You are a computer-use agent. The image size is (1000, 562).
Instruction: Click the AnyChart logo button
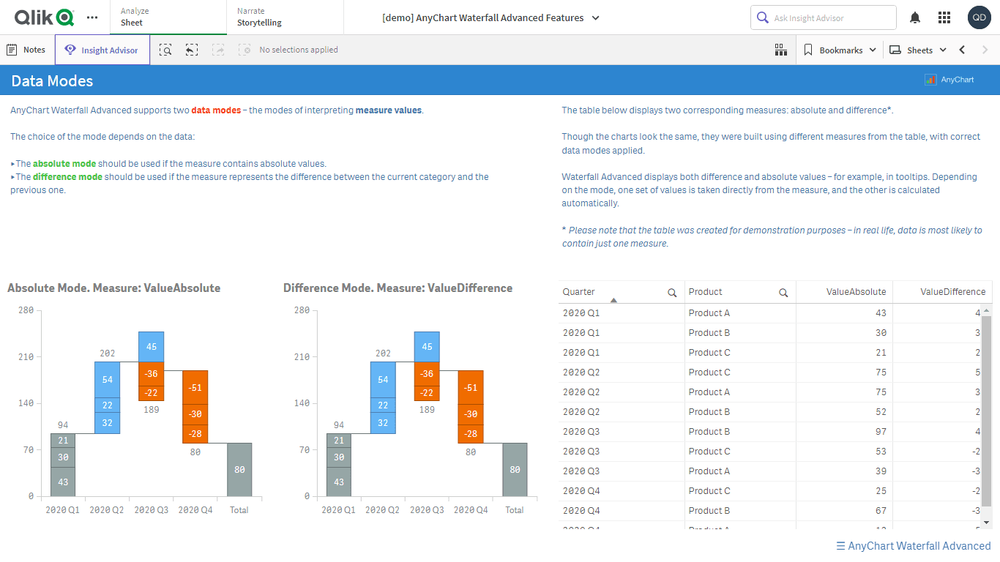point(949,80)
